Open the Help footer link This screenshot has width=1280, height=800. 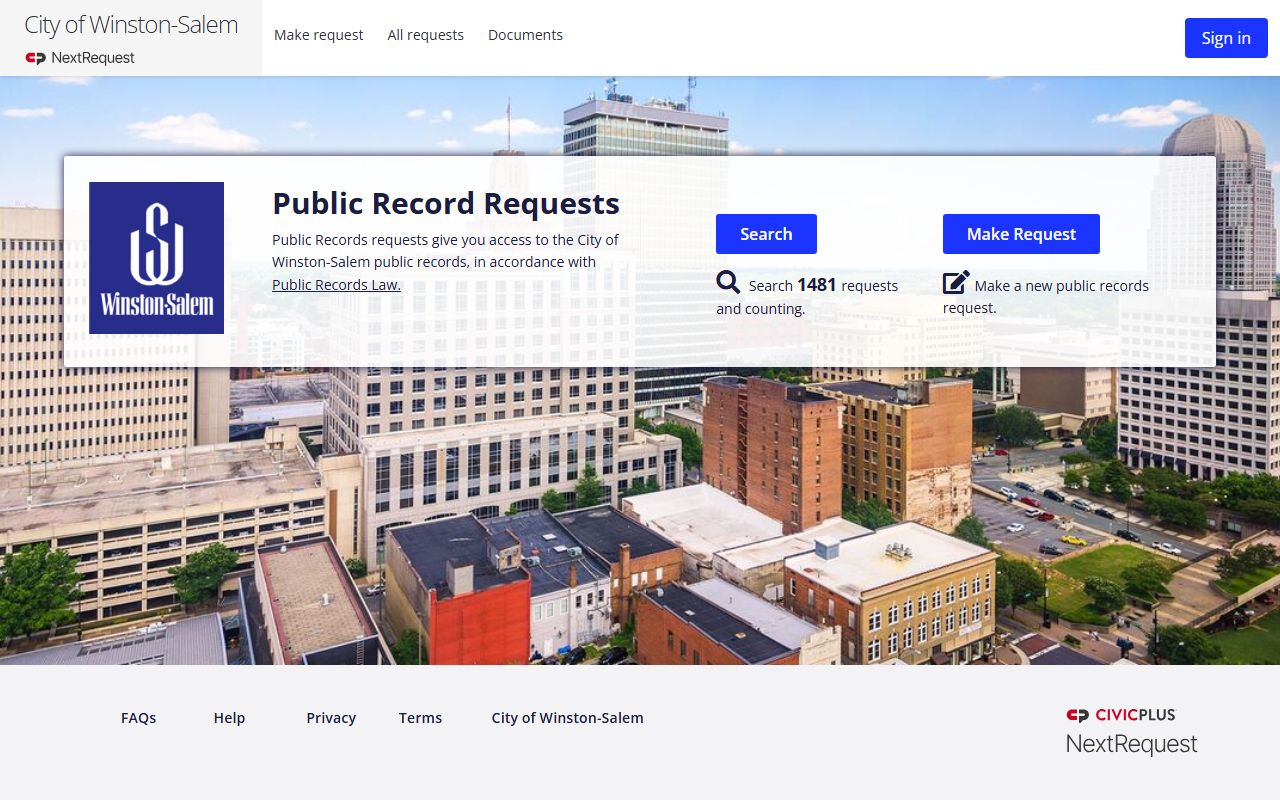click(x=229, y=718)
